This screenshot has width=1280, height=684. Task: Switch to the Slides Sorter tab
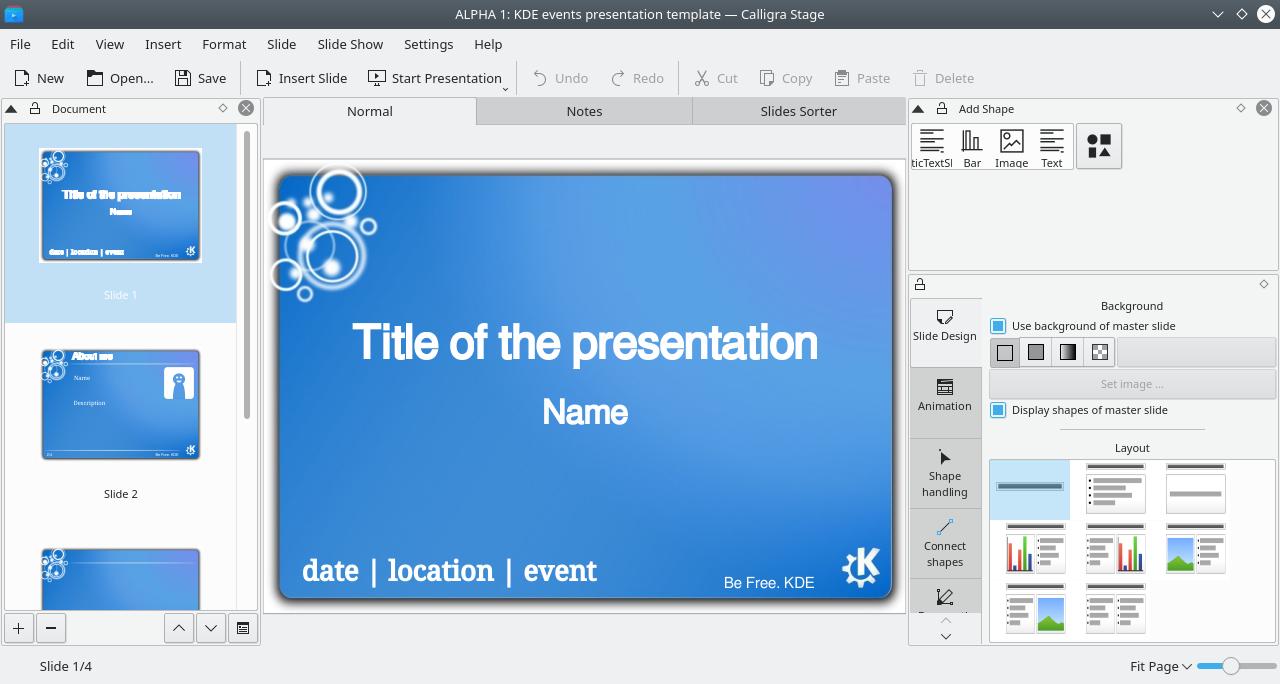[797, 111]
